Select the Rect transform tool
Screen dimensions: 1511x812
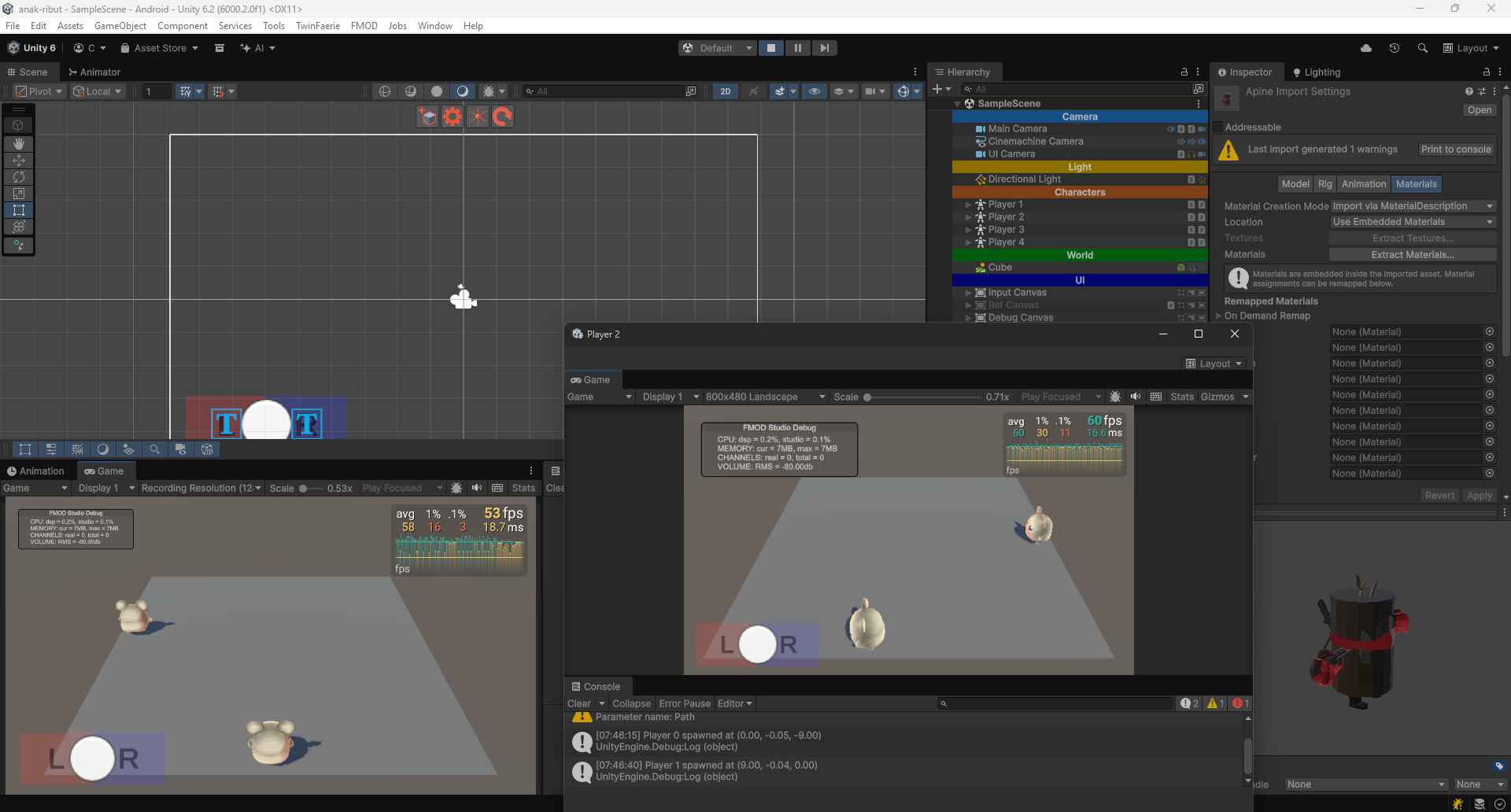(19, 210)
